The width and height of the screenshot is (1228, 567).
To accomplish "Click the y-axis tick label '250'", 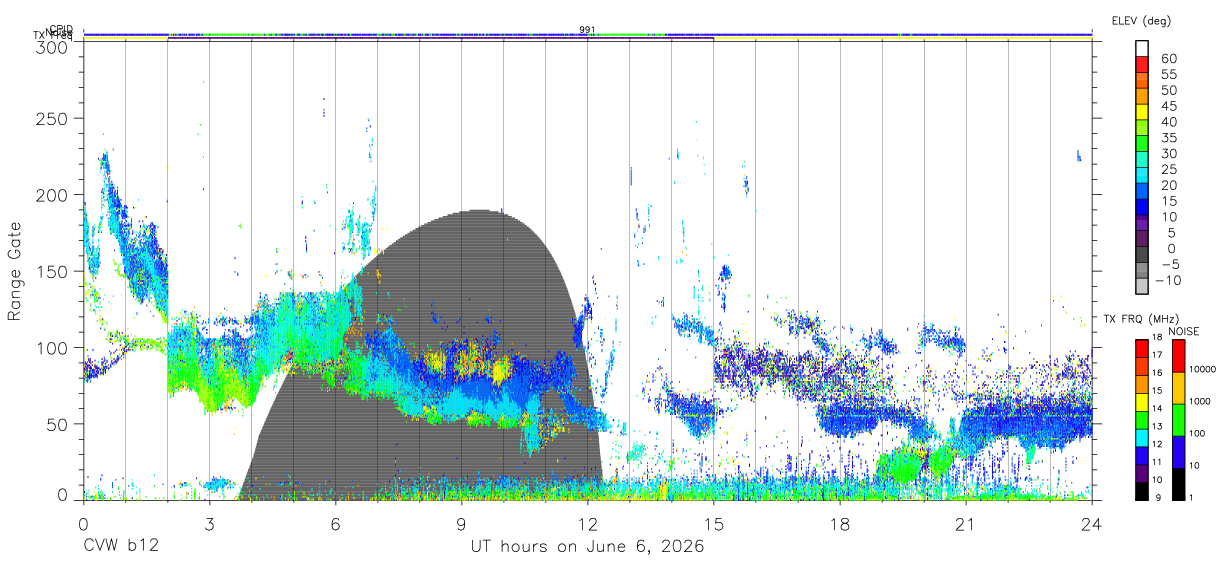I will [x=51, y=118].
